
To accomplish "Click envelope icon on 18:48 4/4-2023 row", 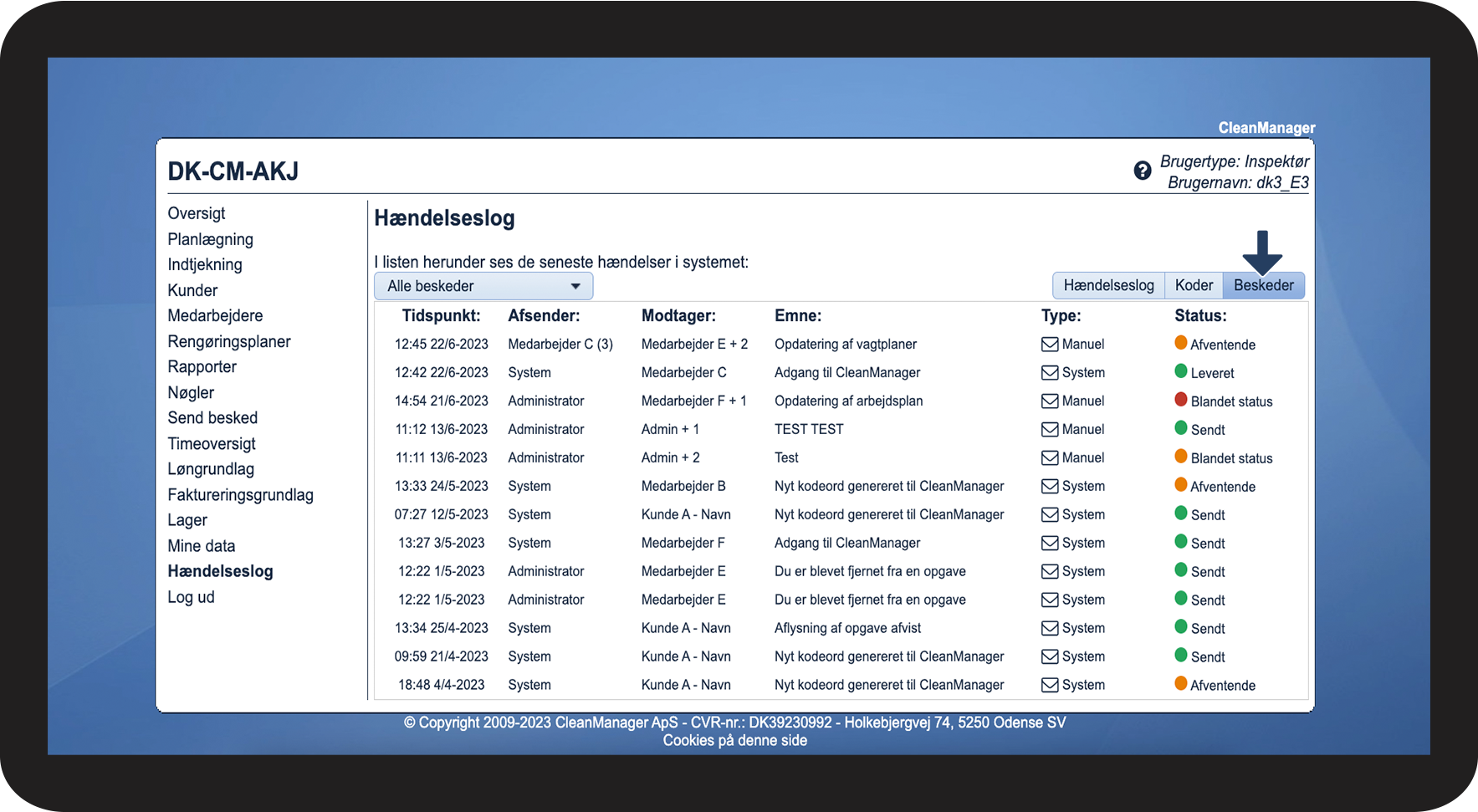I will [1050, 685].
